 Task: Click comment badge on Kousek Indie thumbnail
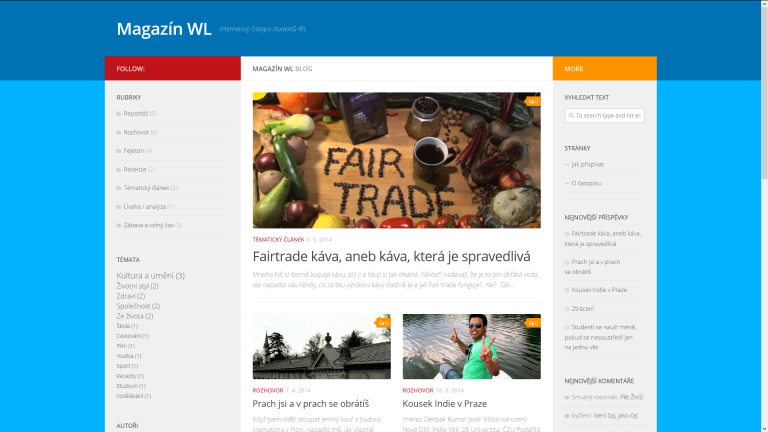[x=533, y=323]
